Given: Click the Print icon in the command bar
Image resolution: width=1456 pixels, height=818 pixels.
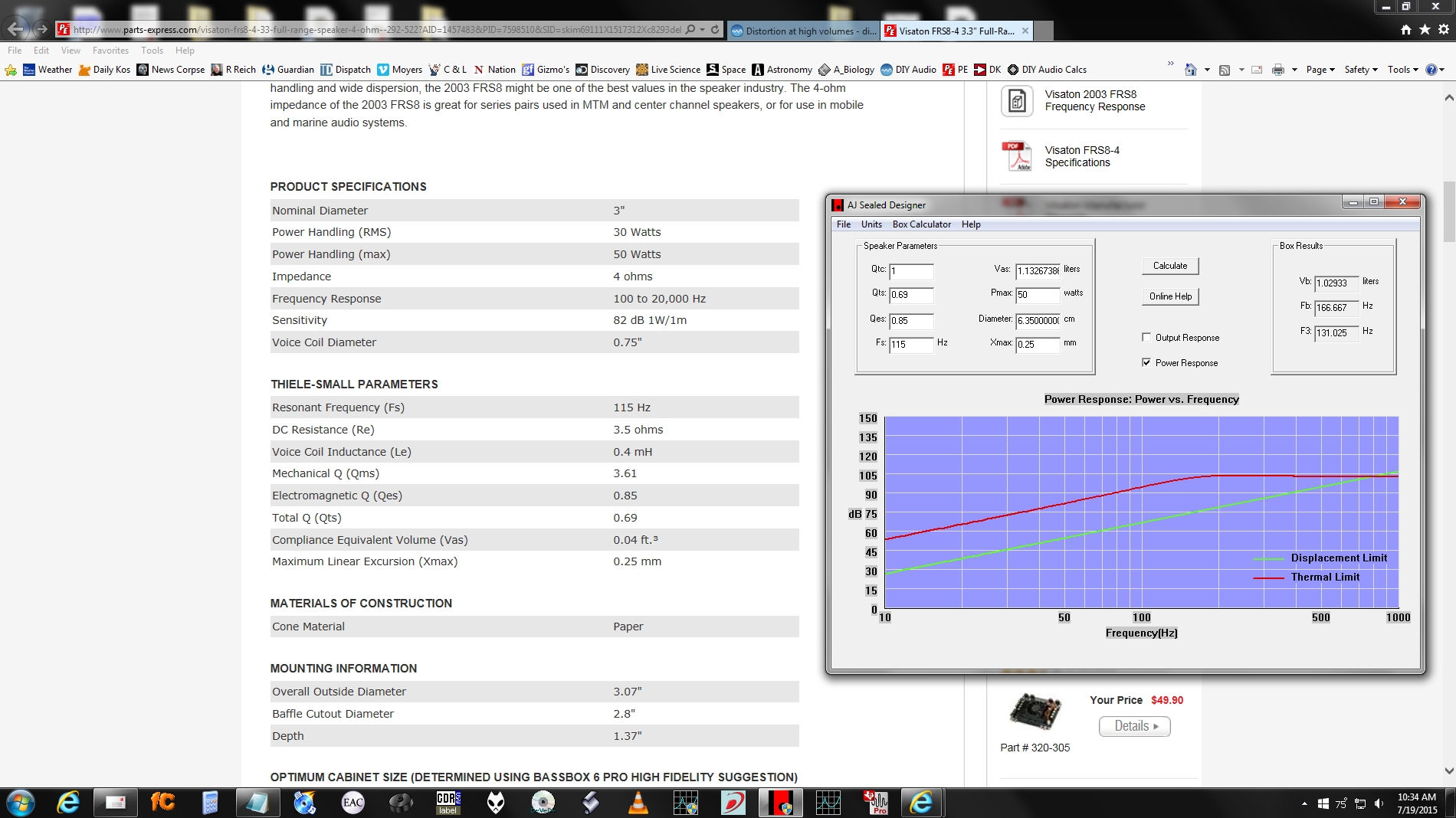Looking at the screenshot, I should click(x=1277, y=70).
